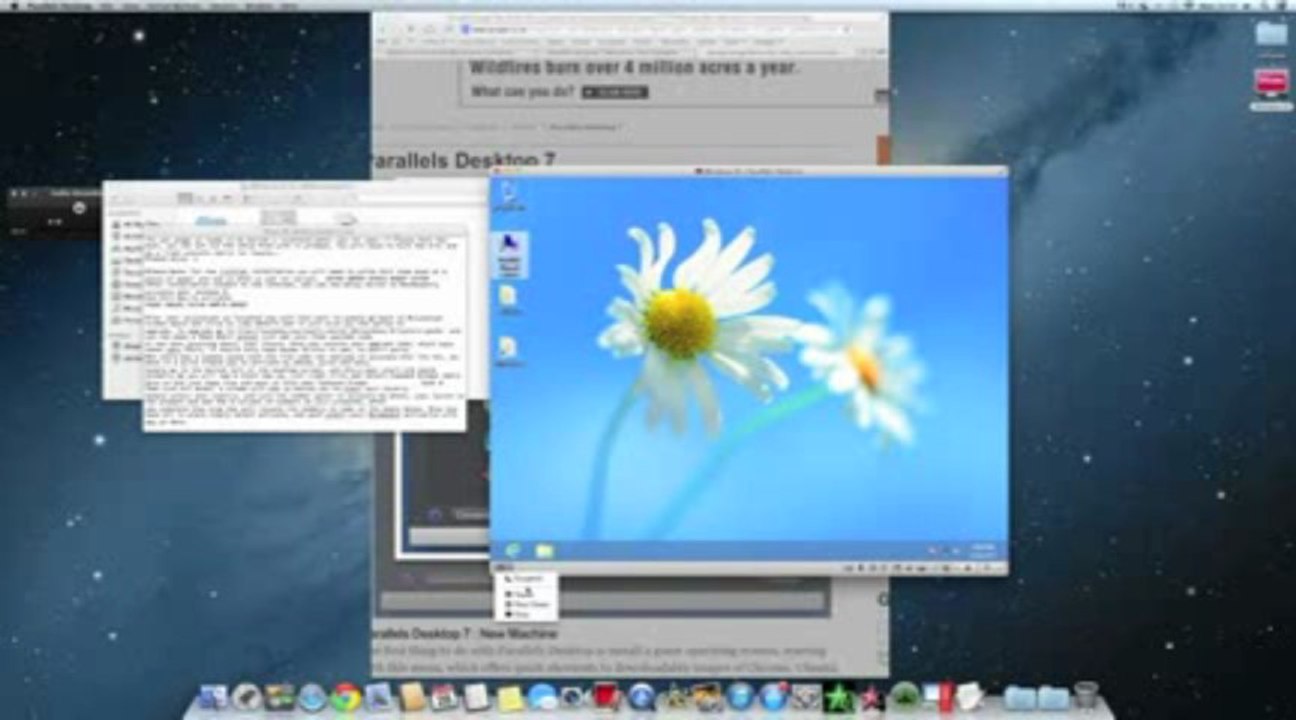Launch Launchpad rocket icon in Dock

pyautogui.click(x=245, y=697)
